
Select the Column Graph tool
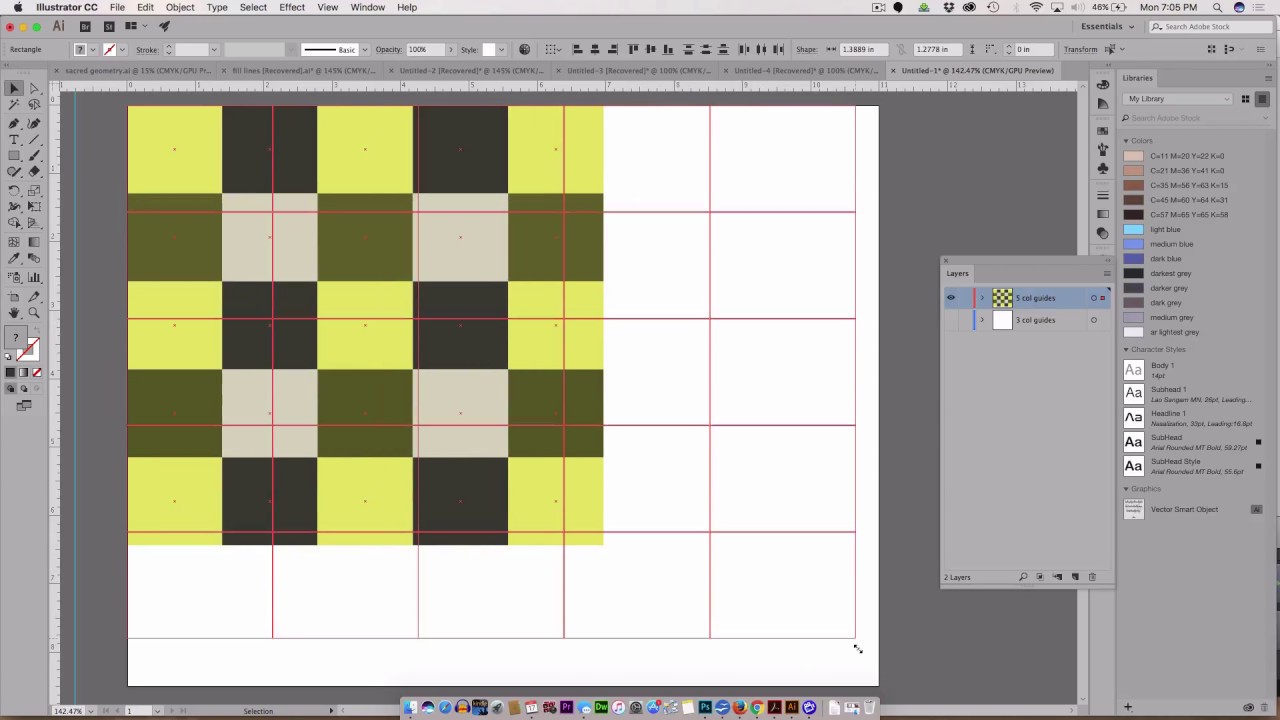pos(33,276)
